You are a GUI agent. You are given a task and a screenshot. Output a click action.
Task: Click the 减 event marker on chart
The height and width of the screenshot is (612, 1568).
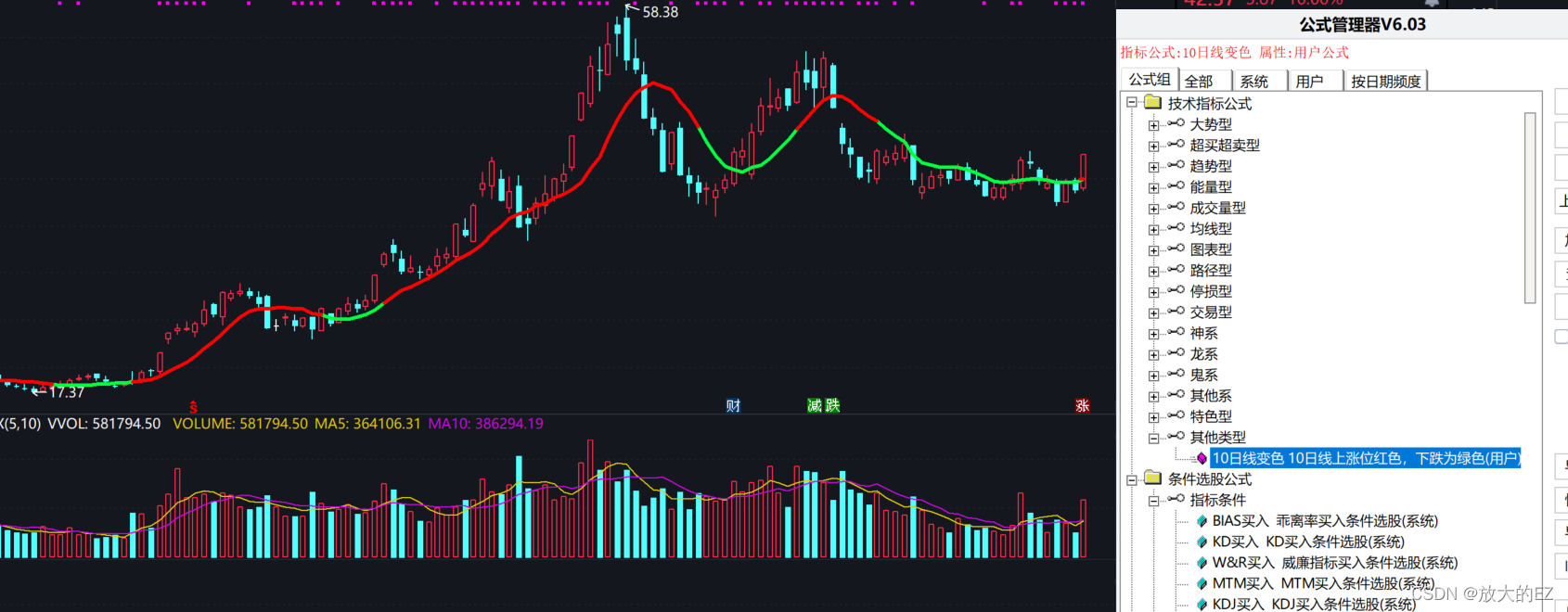click(815, 405)
